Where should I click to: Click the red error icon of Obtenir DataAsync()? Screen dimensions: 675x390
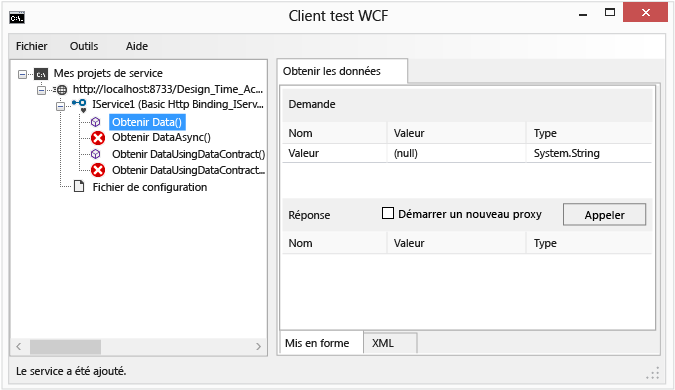(98, 138)
